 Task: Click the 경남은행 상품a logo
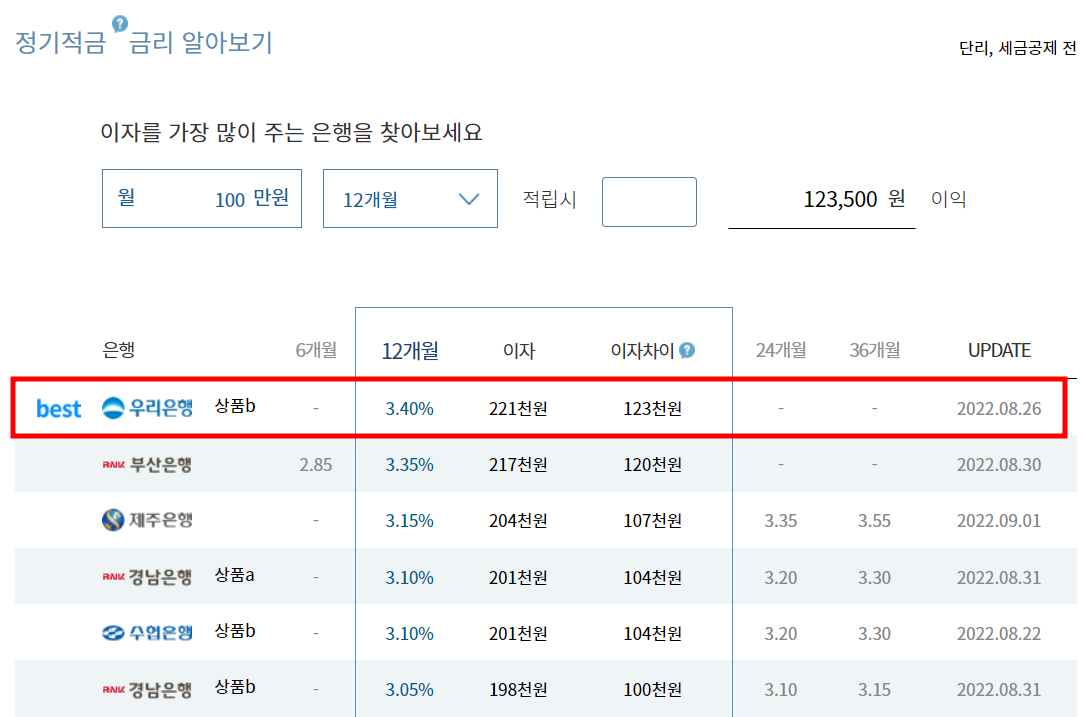coord(147,577)
